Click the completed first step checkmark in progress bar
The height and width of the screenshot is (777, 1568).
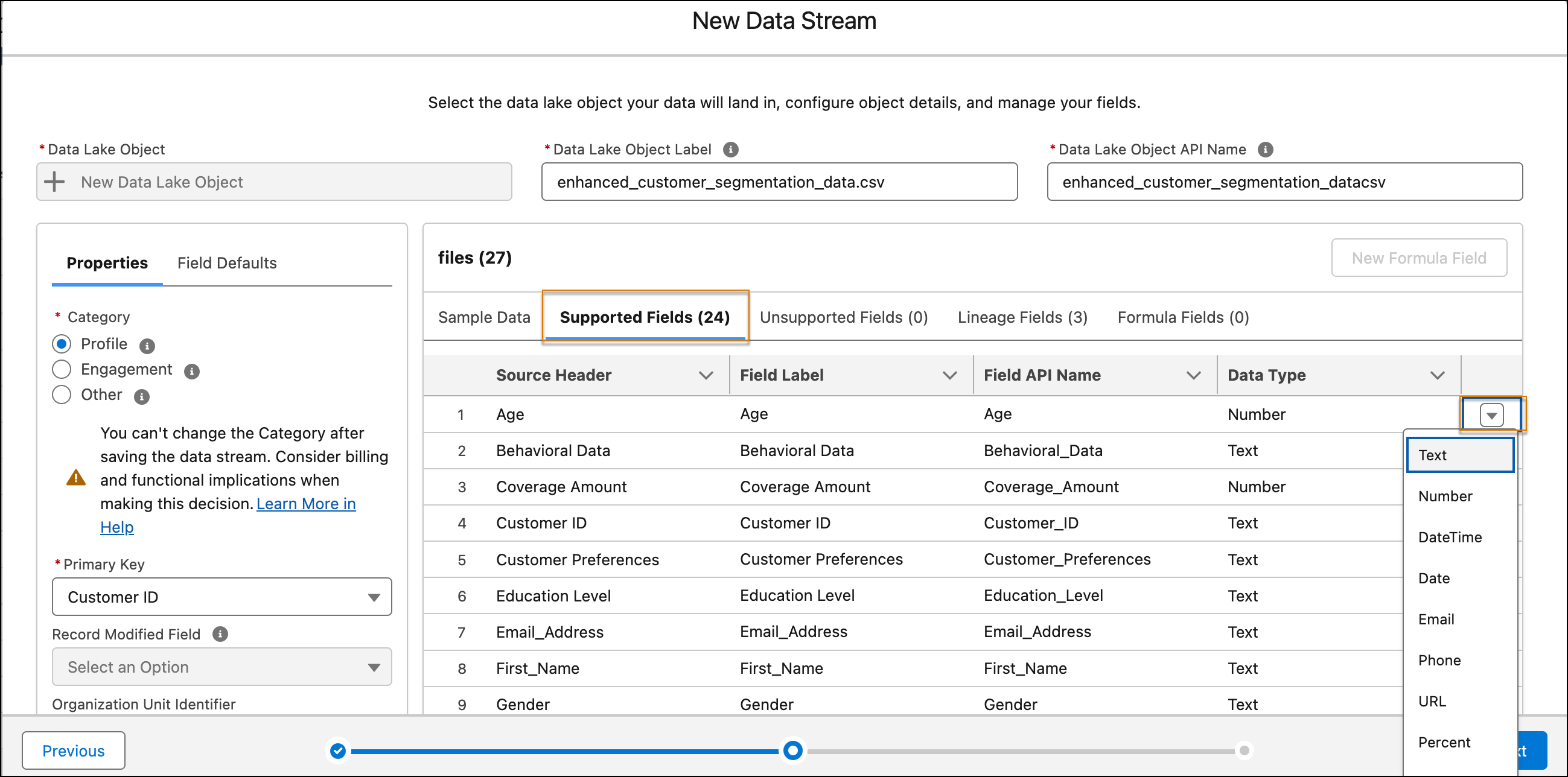click(x=338, y=751)
